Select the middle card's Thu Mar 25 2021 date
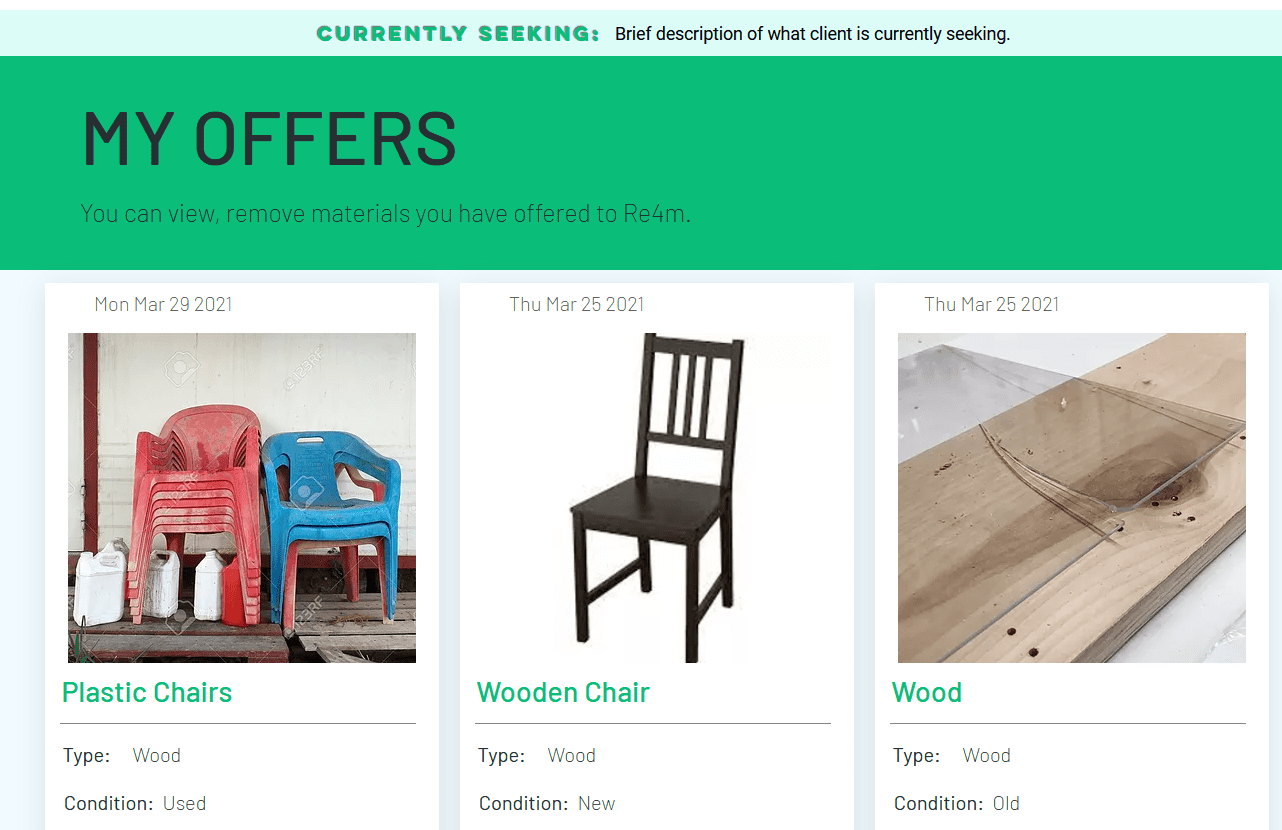Image resolution: width=1282 pixels, height=830 pixels. 577,304
